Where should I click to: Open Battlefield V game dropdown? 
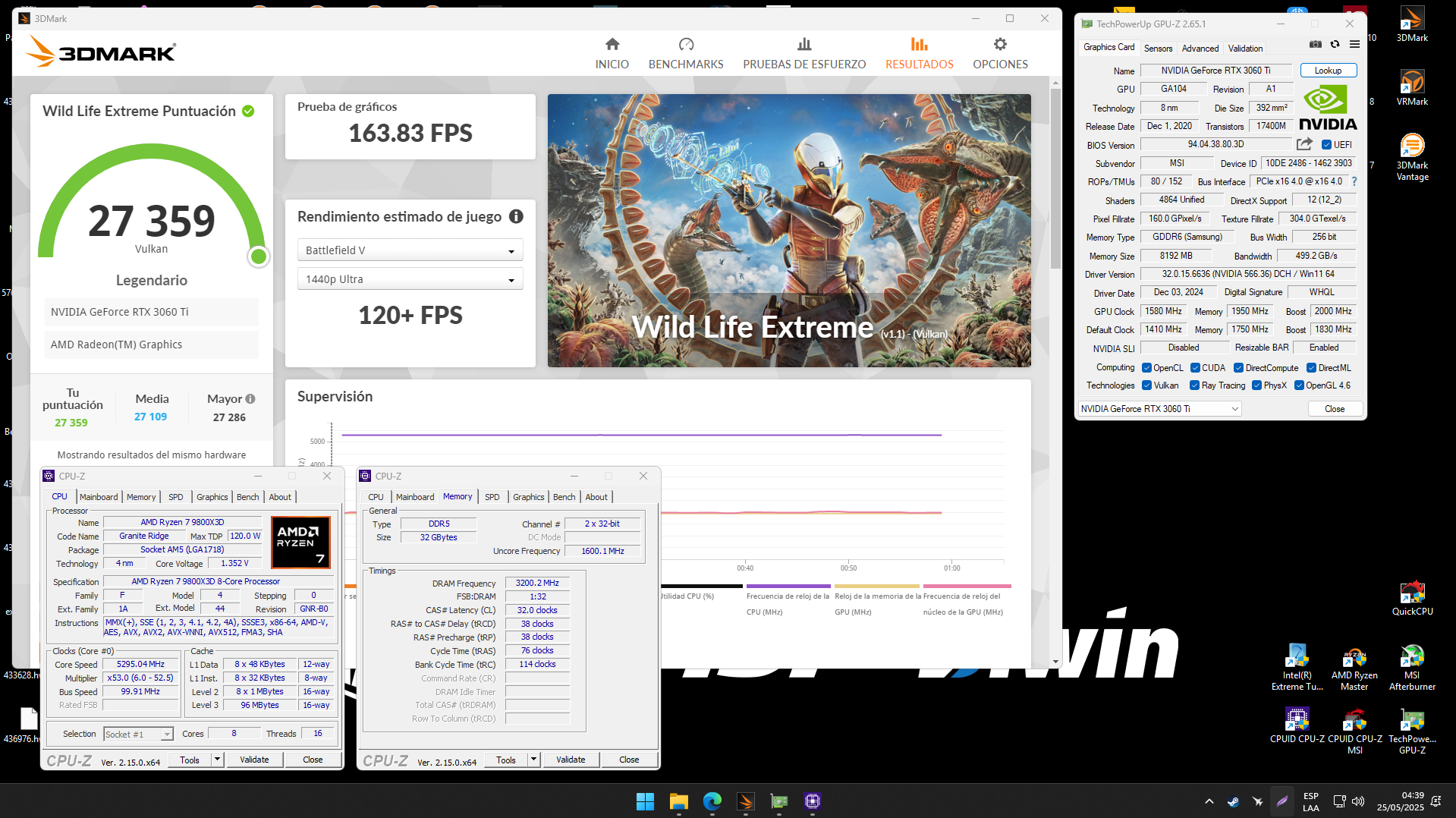click(410, 250)
